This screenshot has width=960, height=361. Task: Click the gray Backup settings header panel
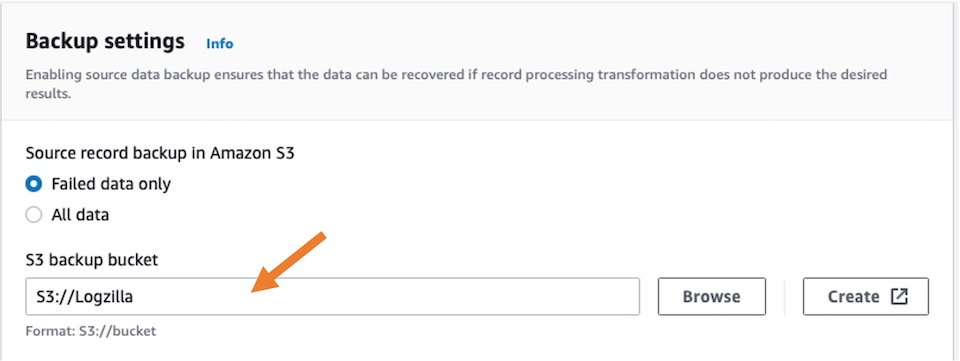click(480, 61)
